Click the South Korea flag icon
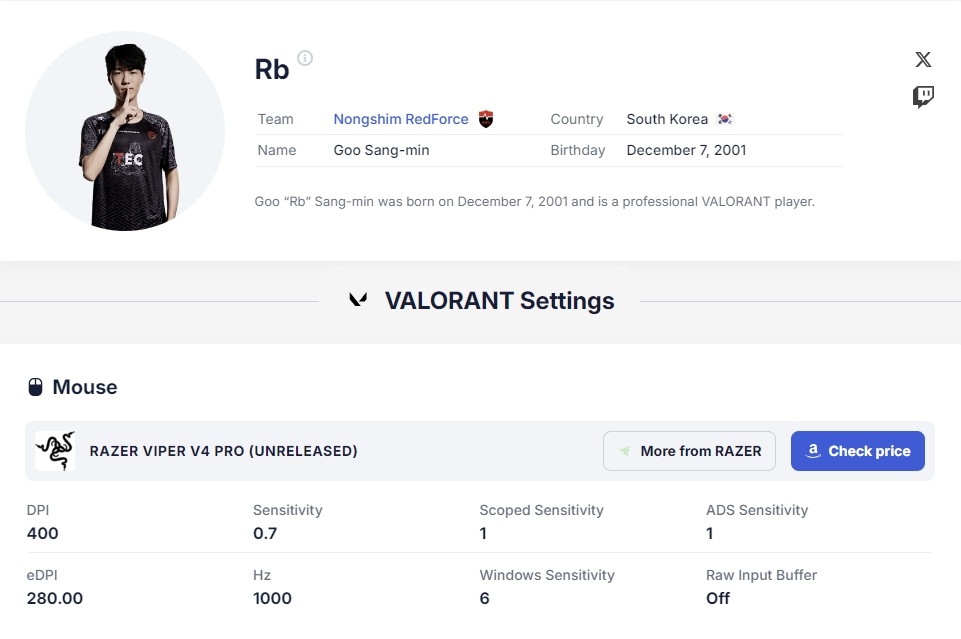 coord(725,119)
